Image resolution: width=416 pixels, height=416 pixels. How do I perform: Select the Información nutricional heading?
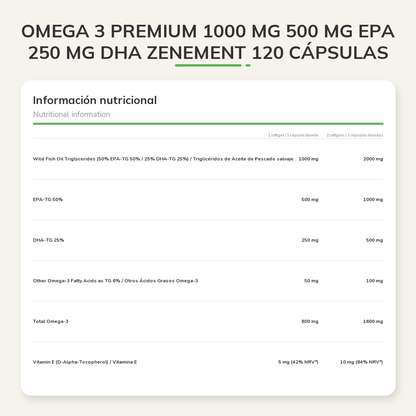pyautogui.click(x=95, y=100)
